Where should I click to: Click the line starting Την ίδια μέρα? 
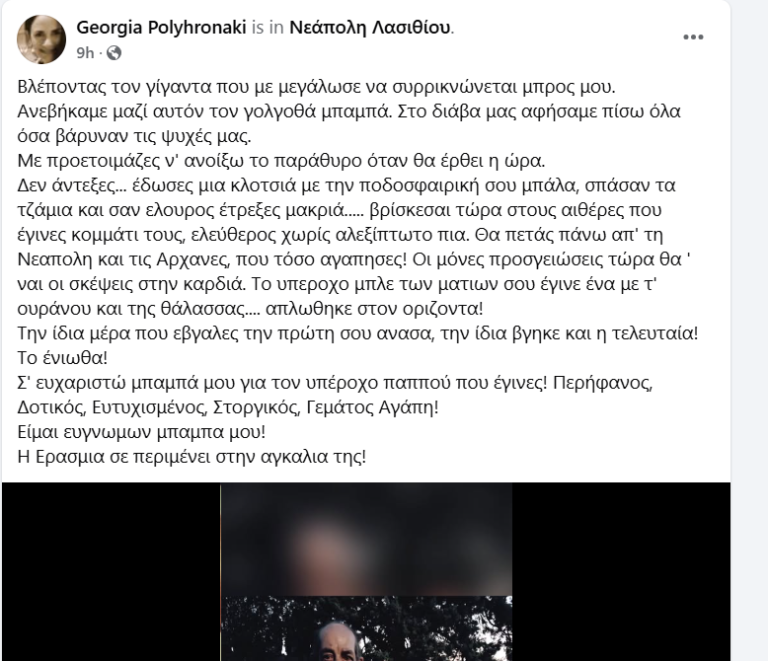[358, 333]
